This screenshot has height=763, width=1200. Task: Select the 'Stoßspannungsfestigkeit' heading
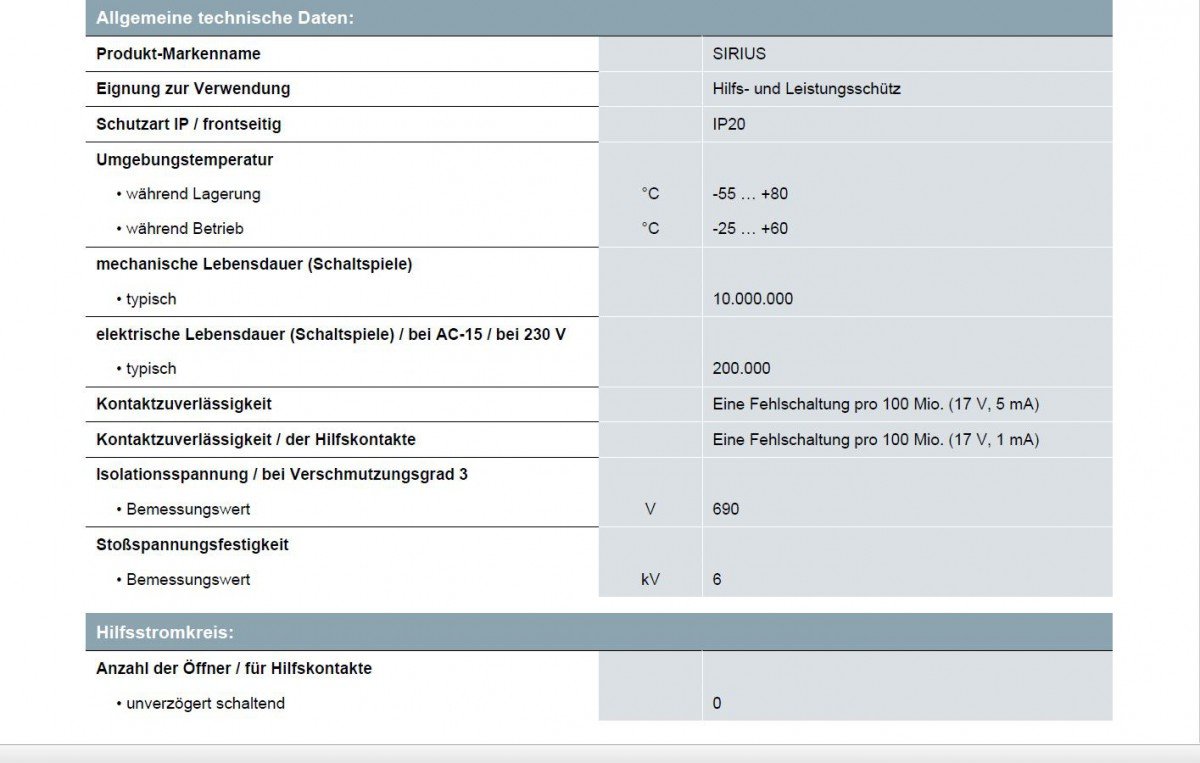192,544
